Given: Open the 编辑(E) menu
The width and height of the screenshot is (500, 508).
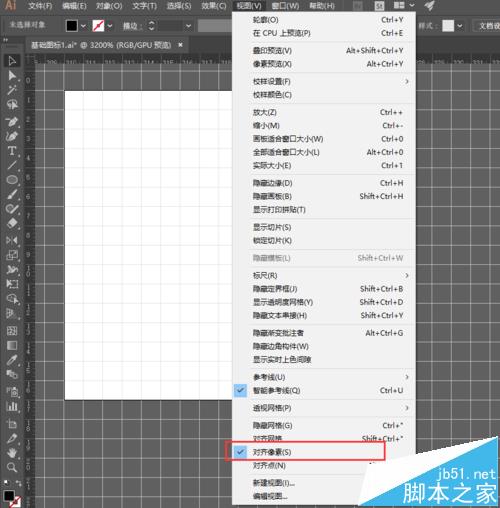Looking at the screenshot, I should coord(74,6).
